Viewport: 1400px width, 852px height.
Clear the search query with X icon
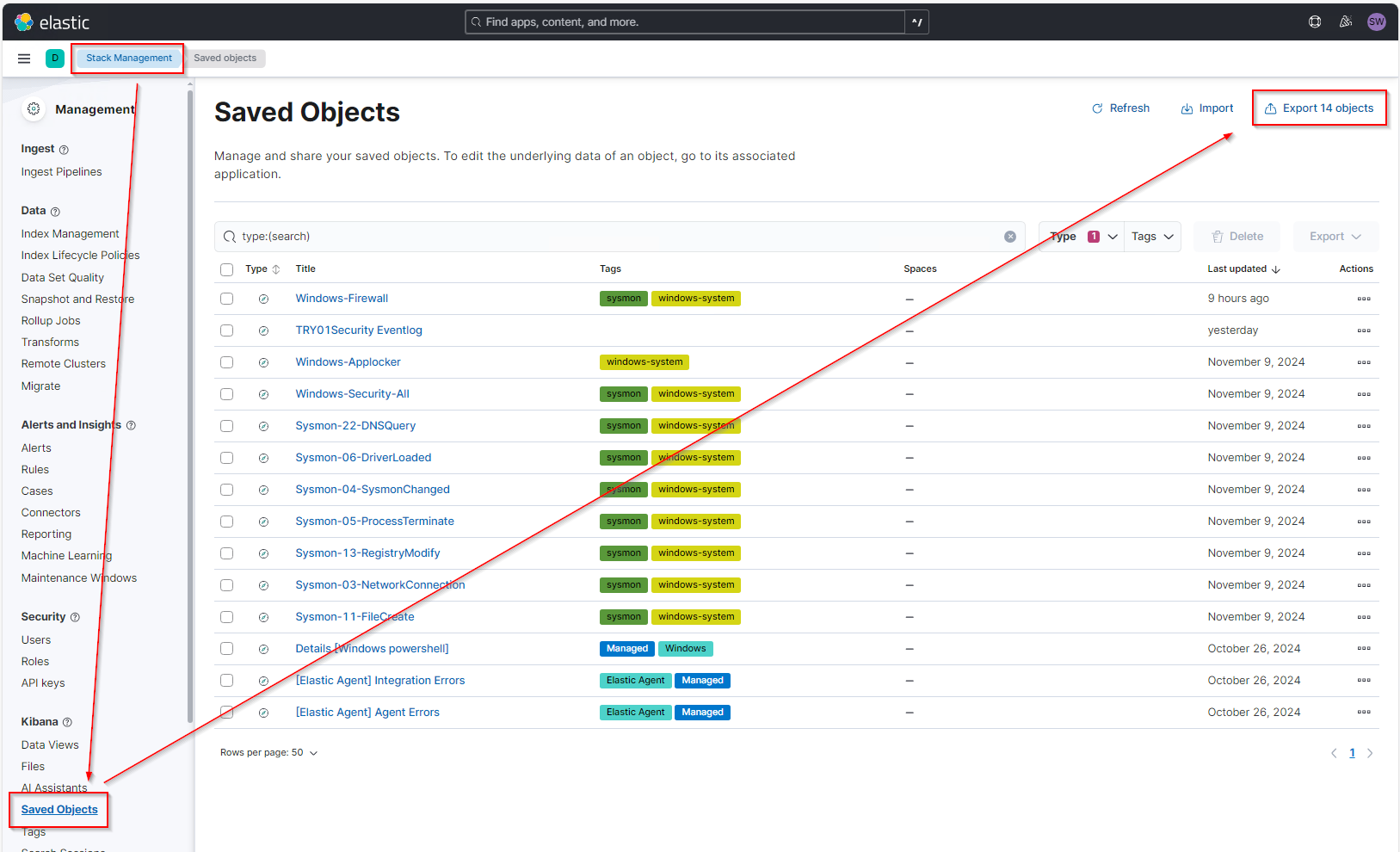[x=1010, y=237]
